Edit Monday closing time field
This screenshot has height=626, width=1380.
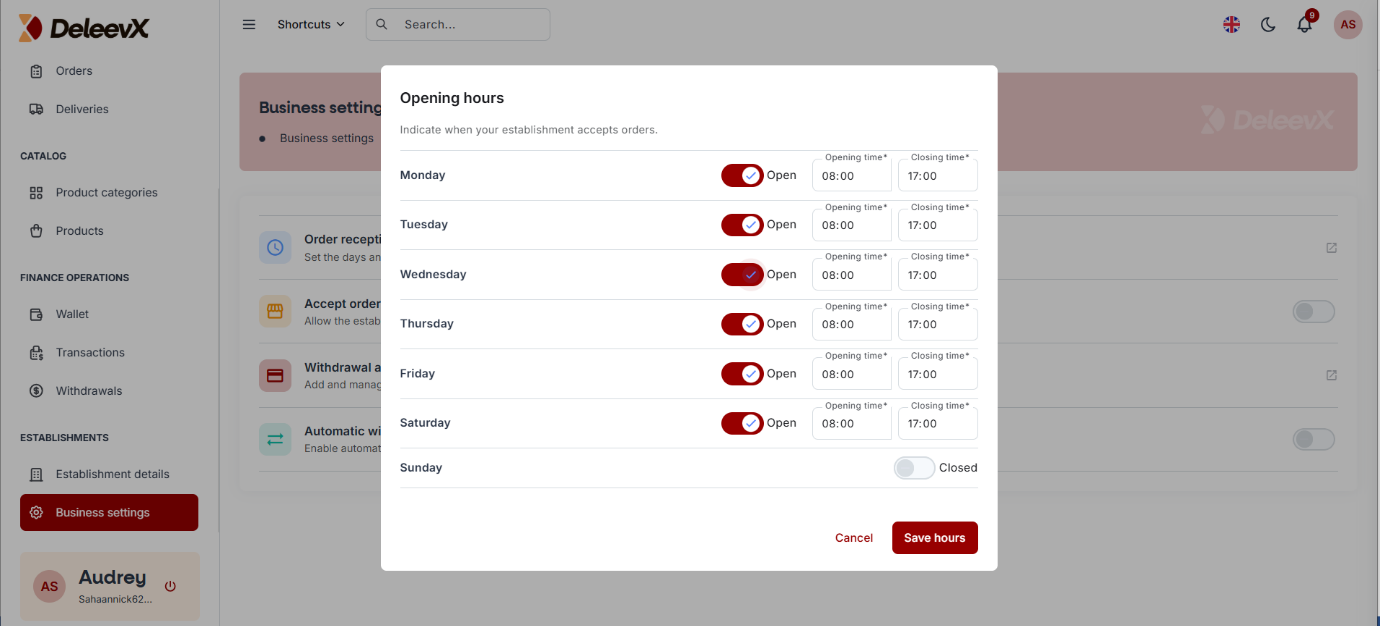click(x=938, y=175)
